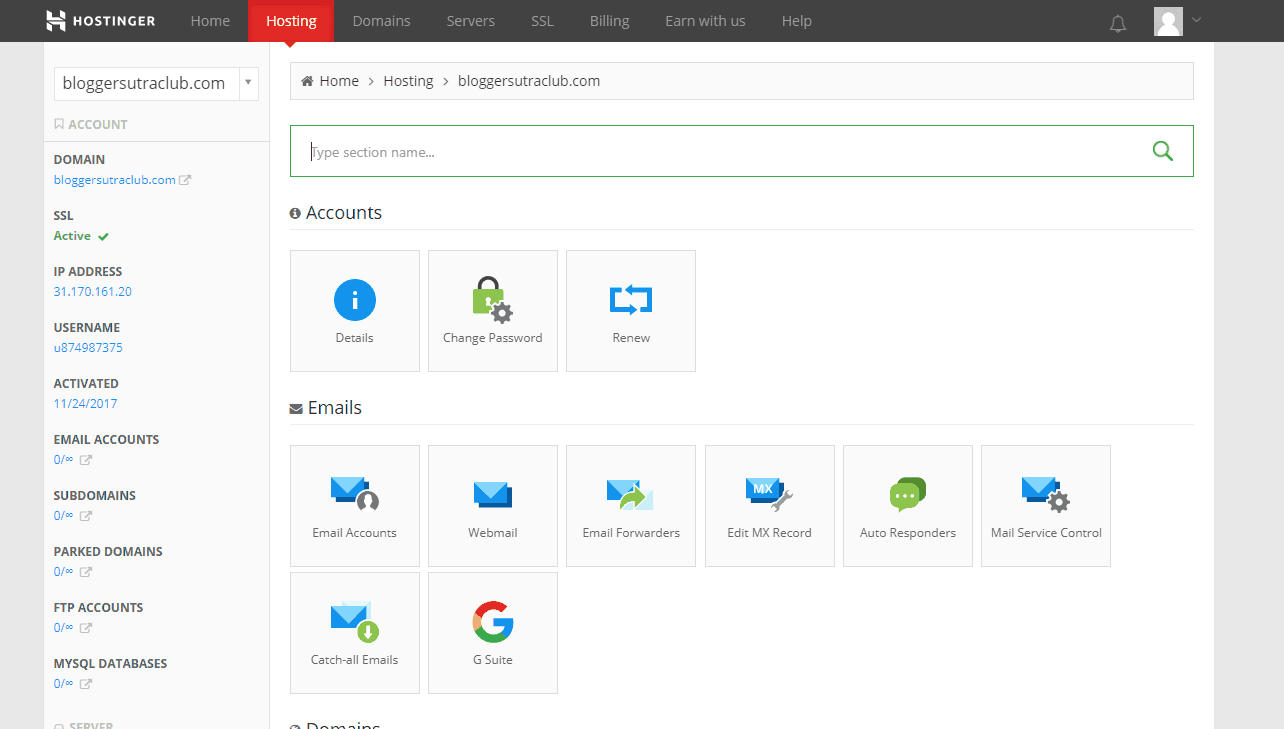Open Edit MX Record tile
Screen dimensions: 1284x729
[770, 506]
